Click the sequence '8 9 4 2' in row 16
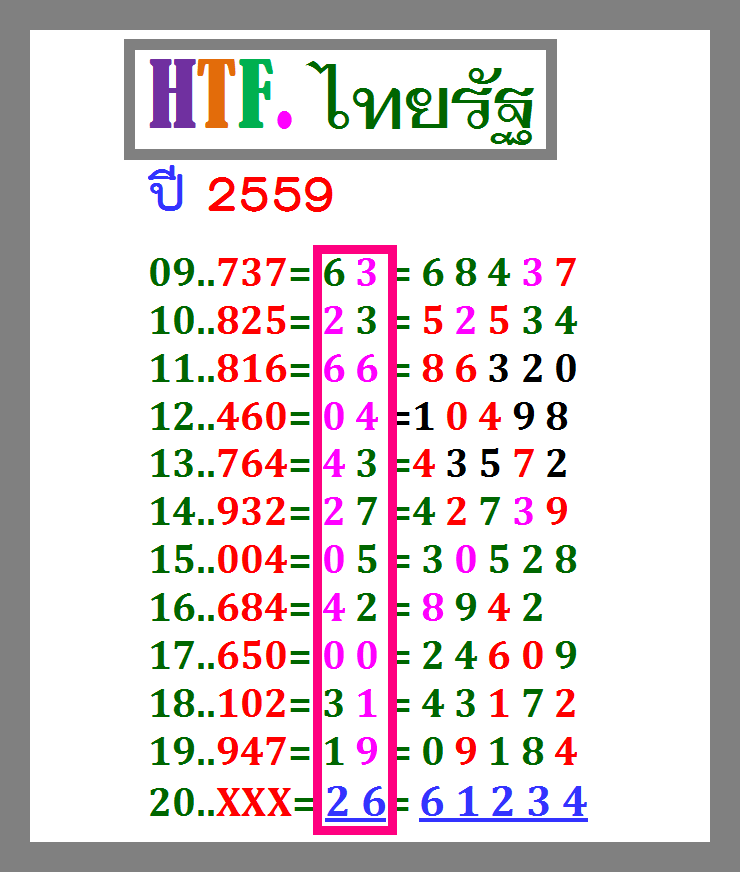Viewport: 740px width, 872px height. [x=483, y=607]
